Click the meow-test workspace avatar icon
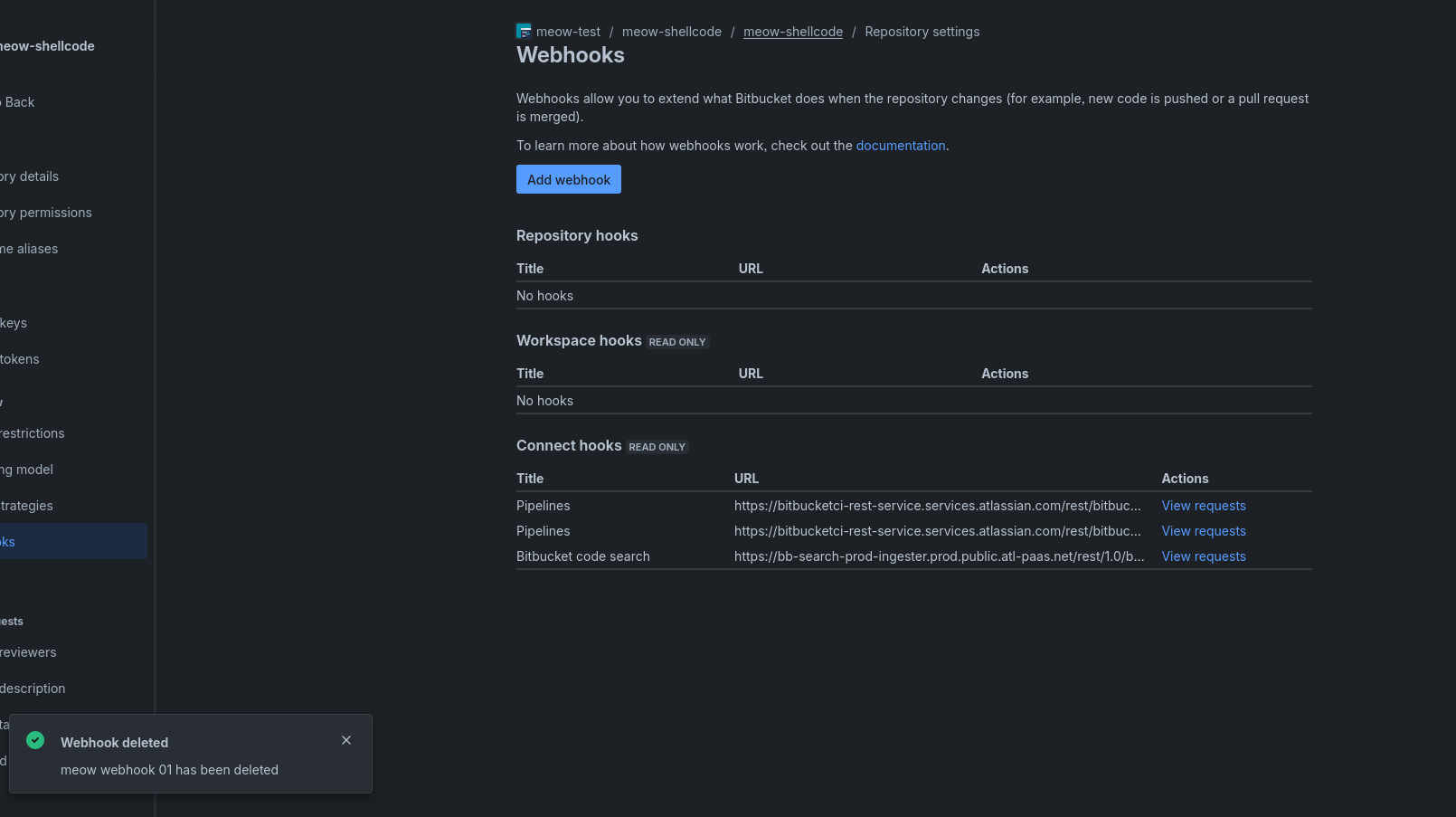The image size is (1456, 817). (524, 32)
